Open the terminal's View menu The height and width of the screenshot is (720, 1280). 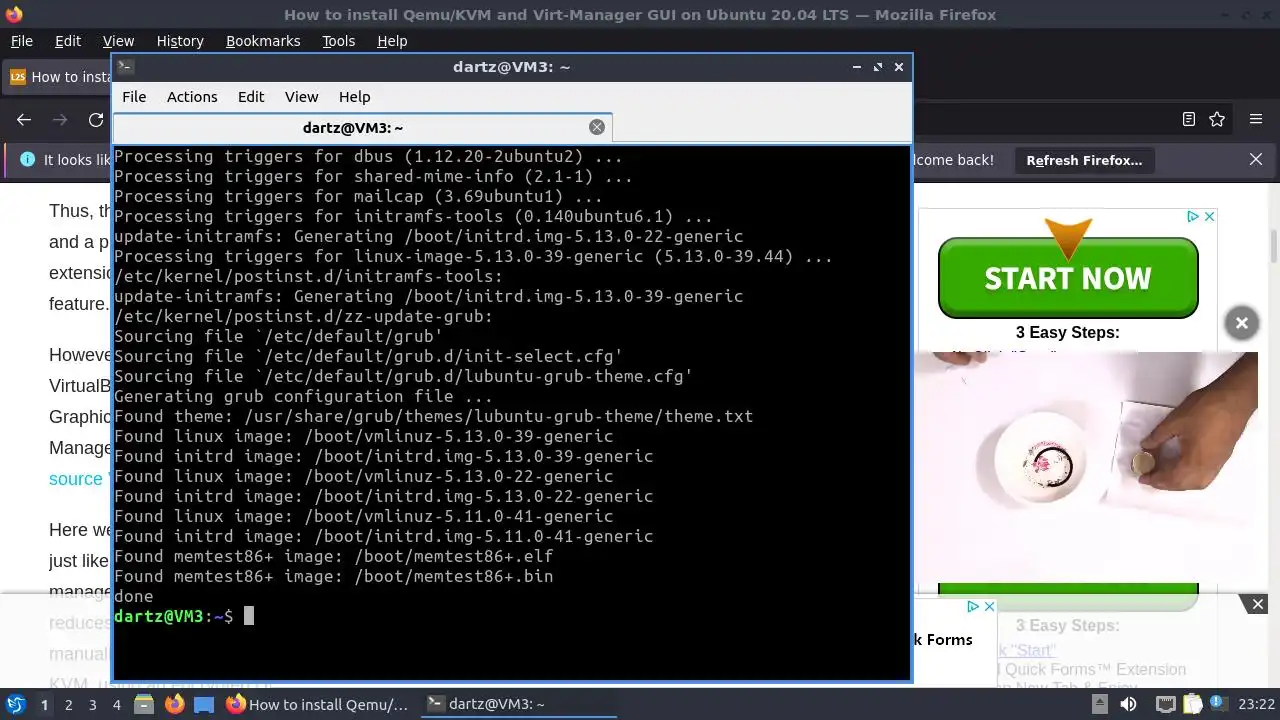[301, 97]
